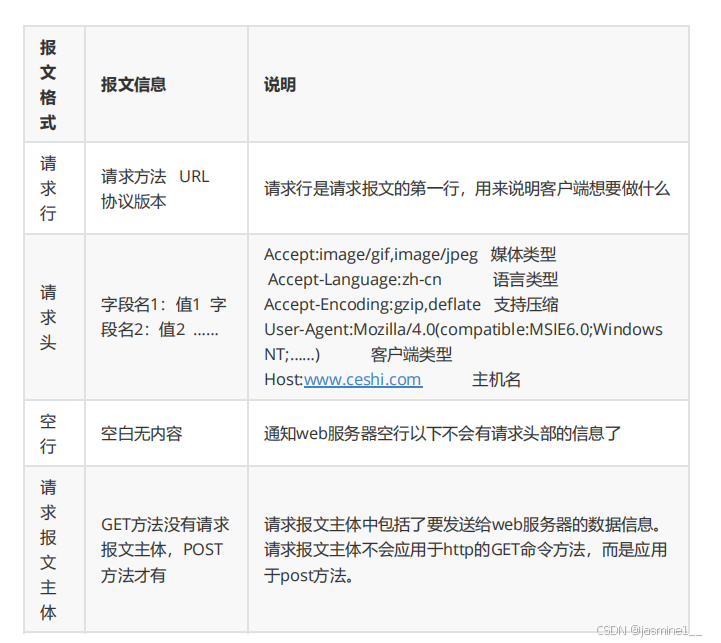
Task: Click the 请求报文主体中包括了 description
Action: tap(465, 550)
